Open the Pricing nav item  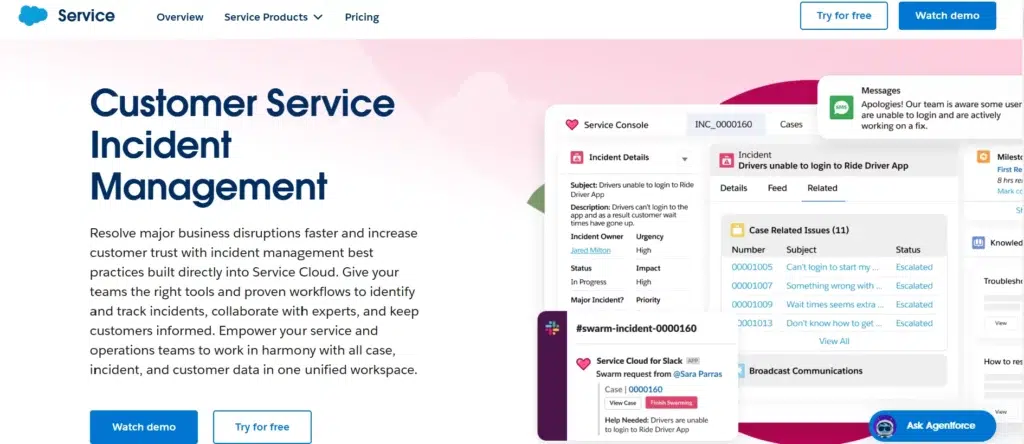coord(362,17)
